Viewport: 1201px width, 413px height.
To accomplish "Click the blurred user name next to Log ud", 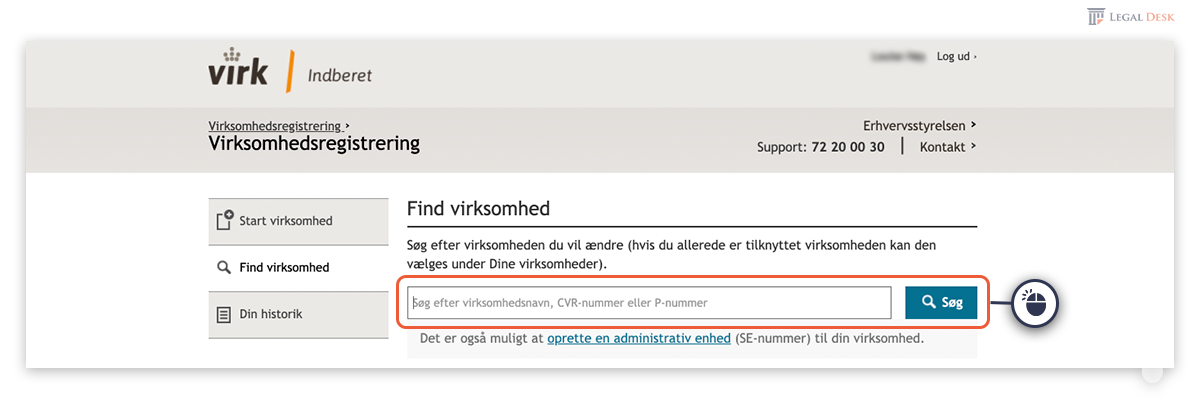I will (x=901, y=56).
